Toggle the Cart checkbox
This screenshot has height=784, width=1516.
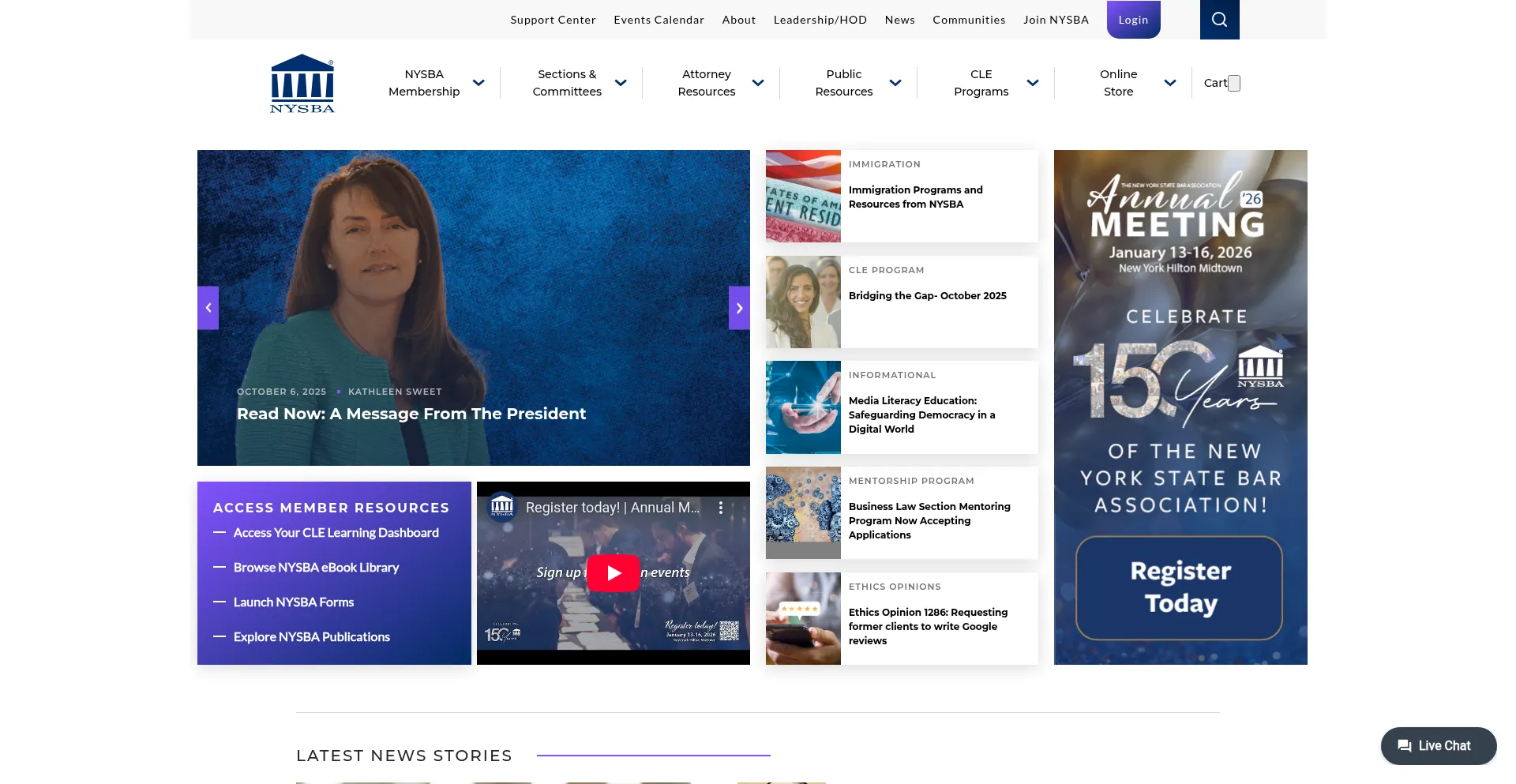coord(1234,83)
